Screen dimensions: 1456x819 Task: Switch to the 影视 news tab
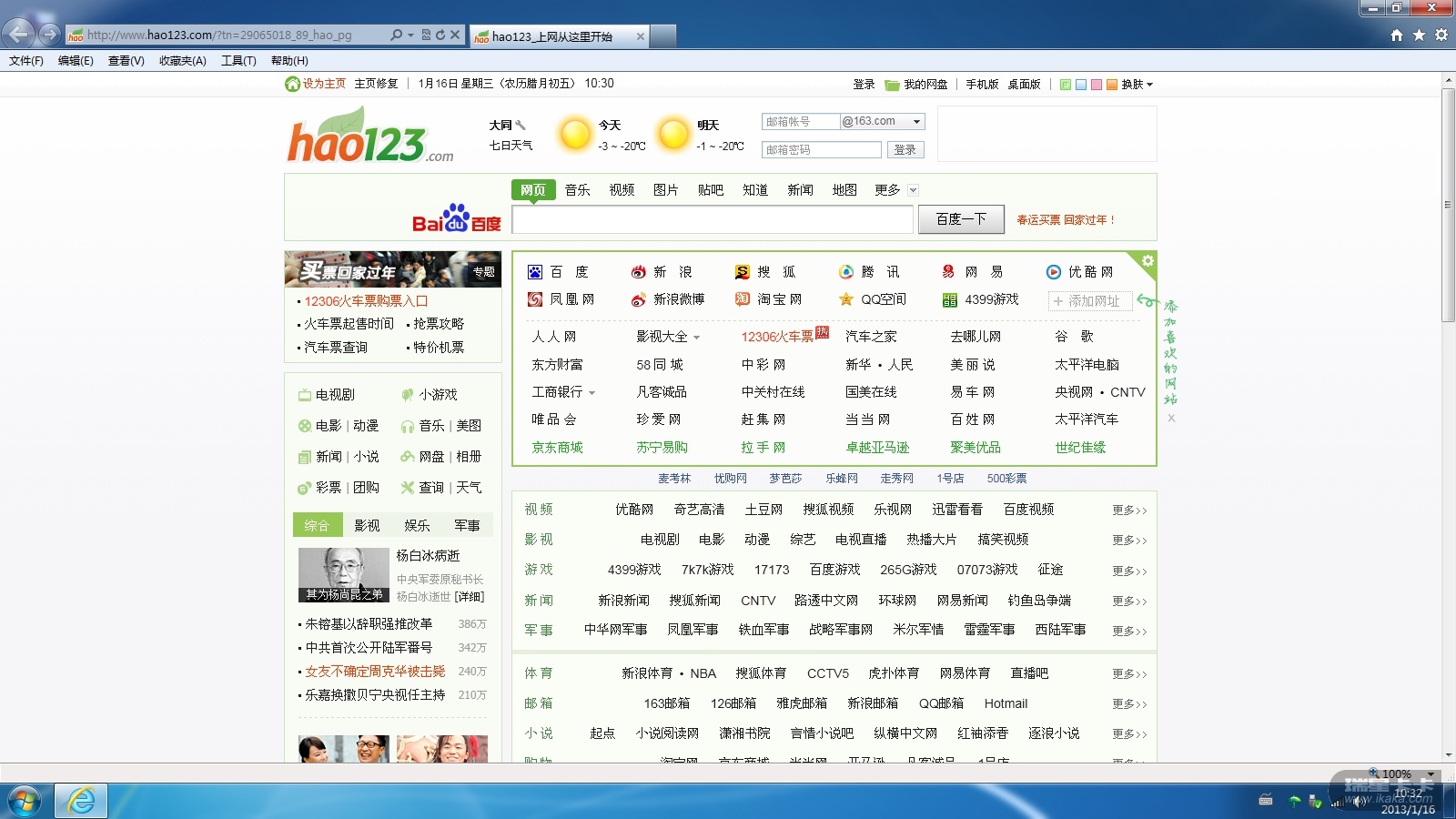[367, 525]
